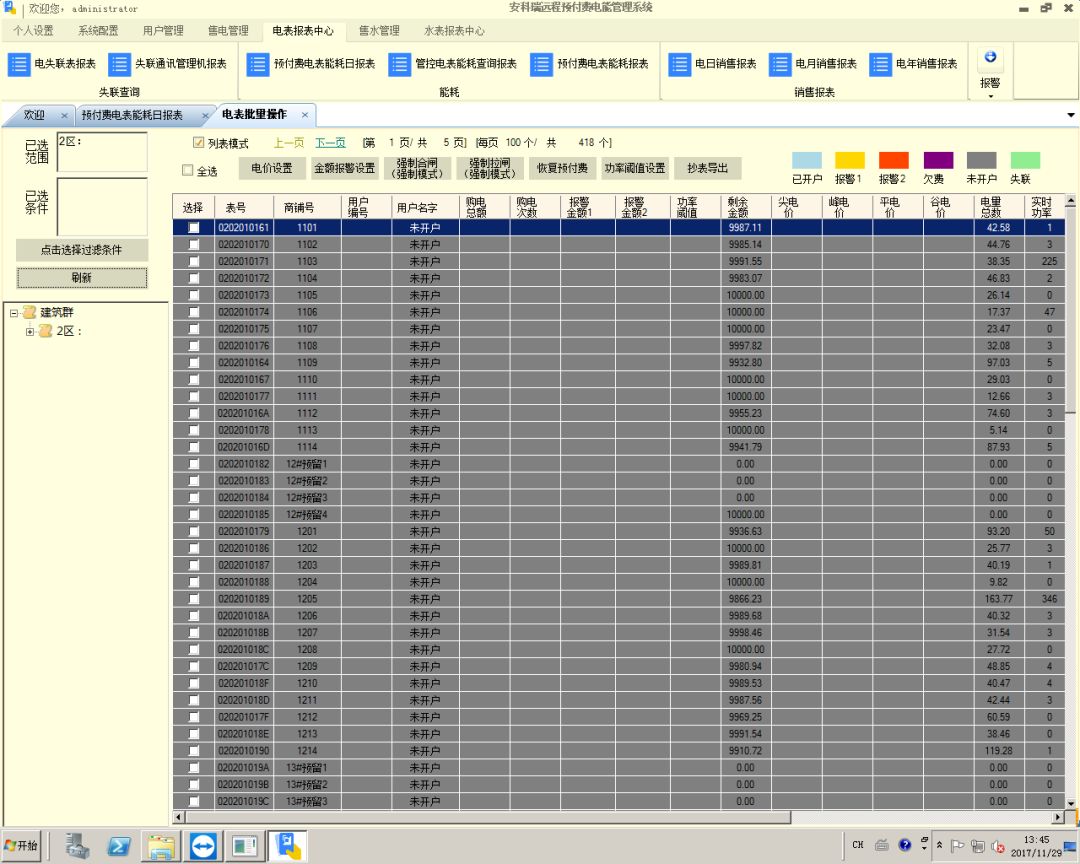Viewport: 1080px width, 864px height.
Task: Switch to the 系统配置 menu tab
Action: click(x=98, y=30)
